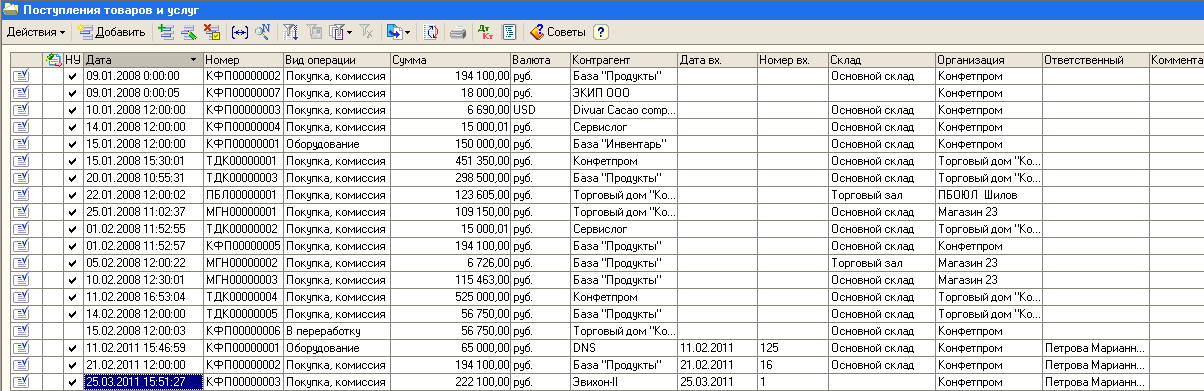
Task: Click the create-based-on document icon
Action: coord(394,32)
